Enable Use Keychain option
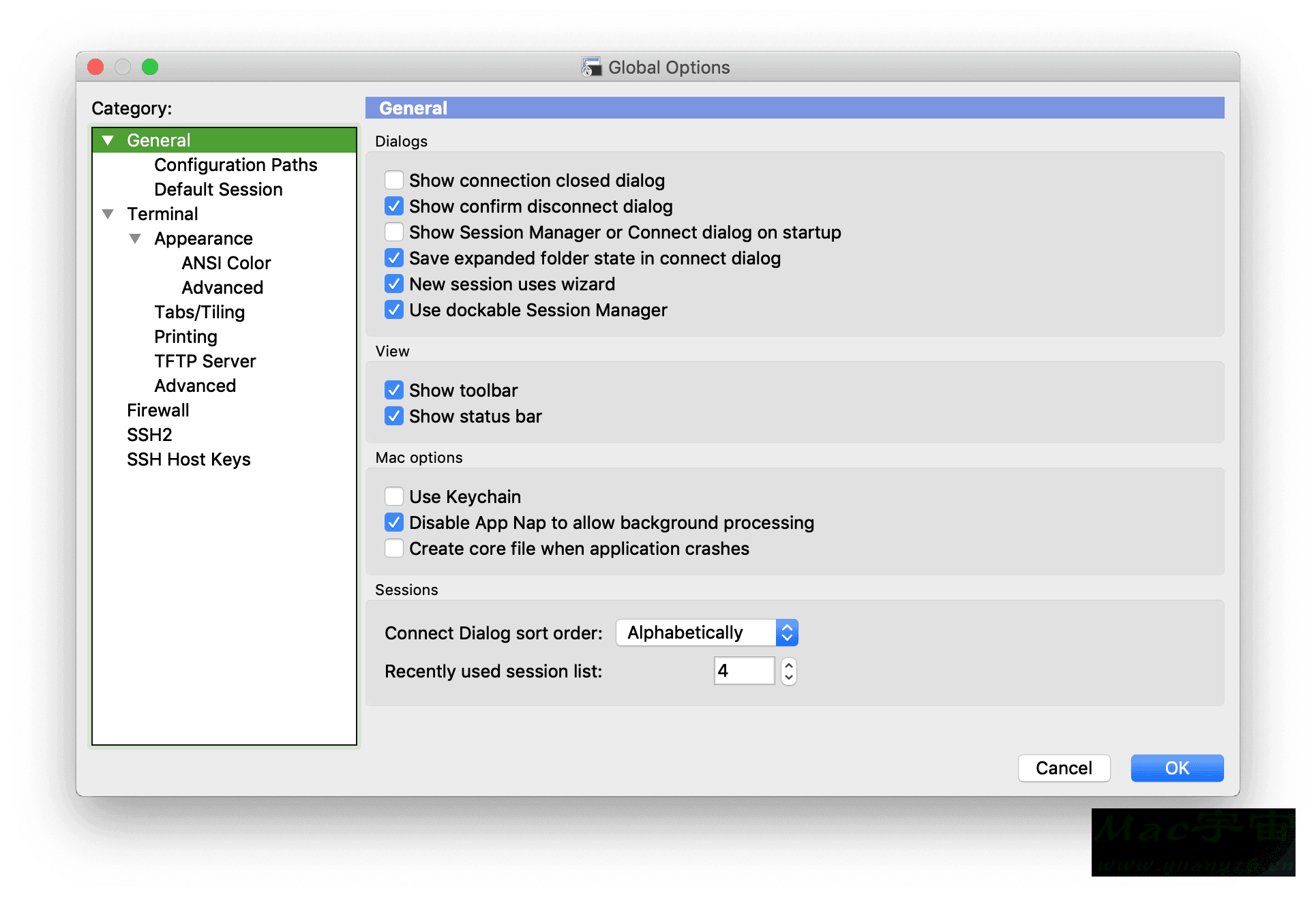This screenshot has width=1316, height=897. [394, 496]
